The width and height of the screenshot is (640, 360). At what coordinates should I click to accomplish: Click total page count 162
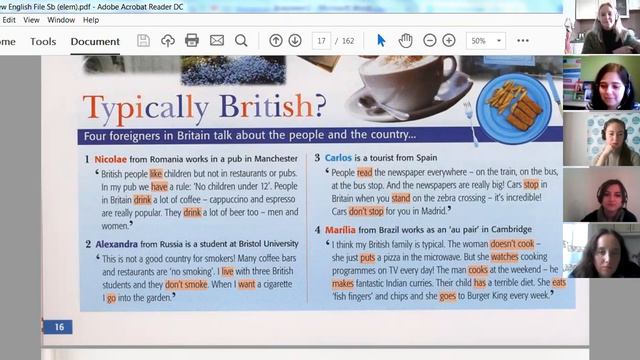[348, 41]
